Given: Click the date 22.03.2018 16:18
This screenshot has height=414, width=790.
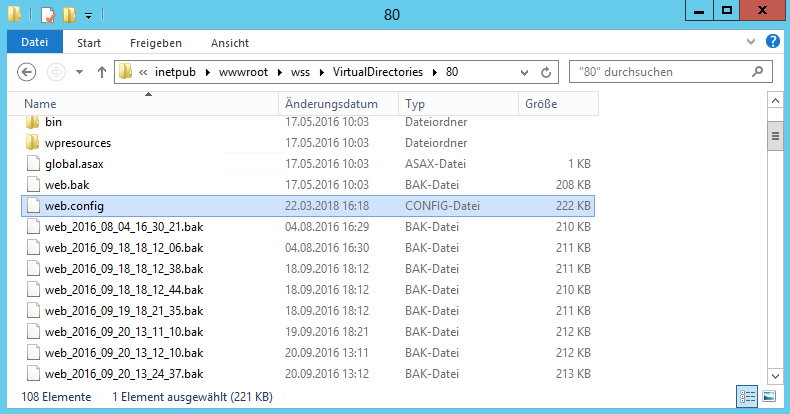Looking at the screenshot, I should (x=327, y=205).
